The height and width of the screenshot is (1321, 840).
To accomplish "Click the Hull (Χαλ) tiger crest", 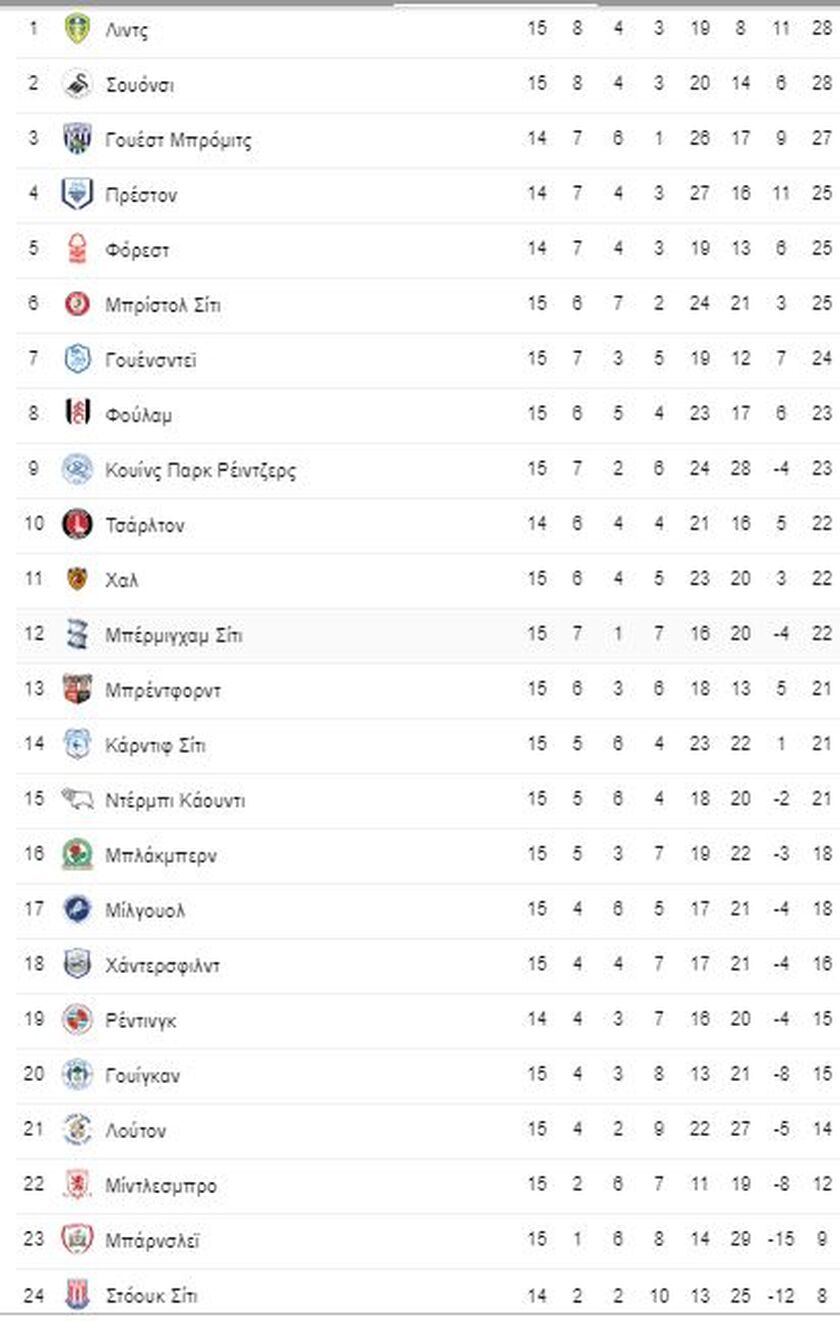I will (x=77, y=579).
